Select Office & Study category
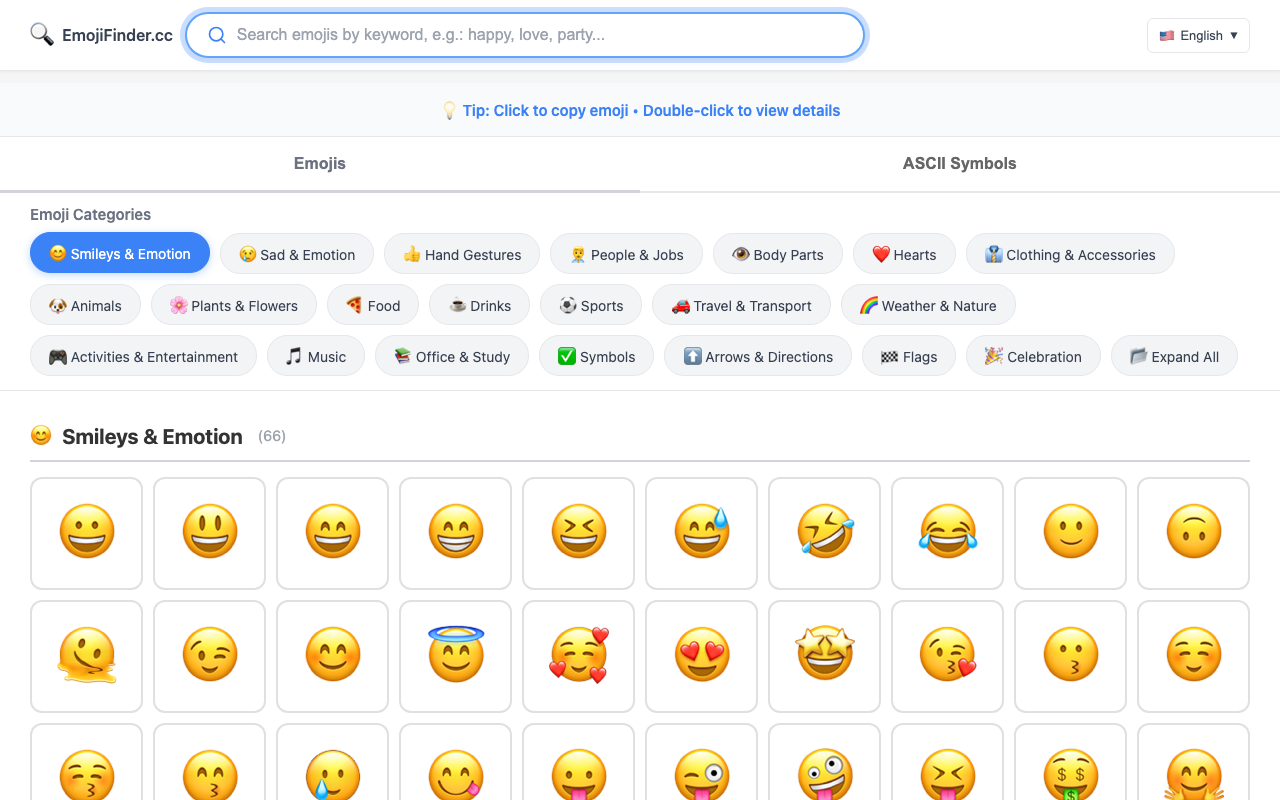The image size is (1280, 800). click(452, 356)
